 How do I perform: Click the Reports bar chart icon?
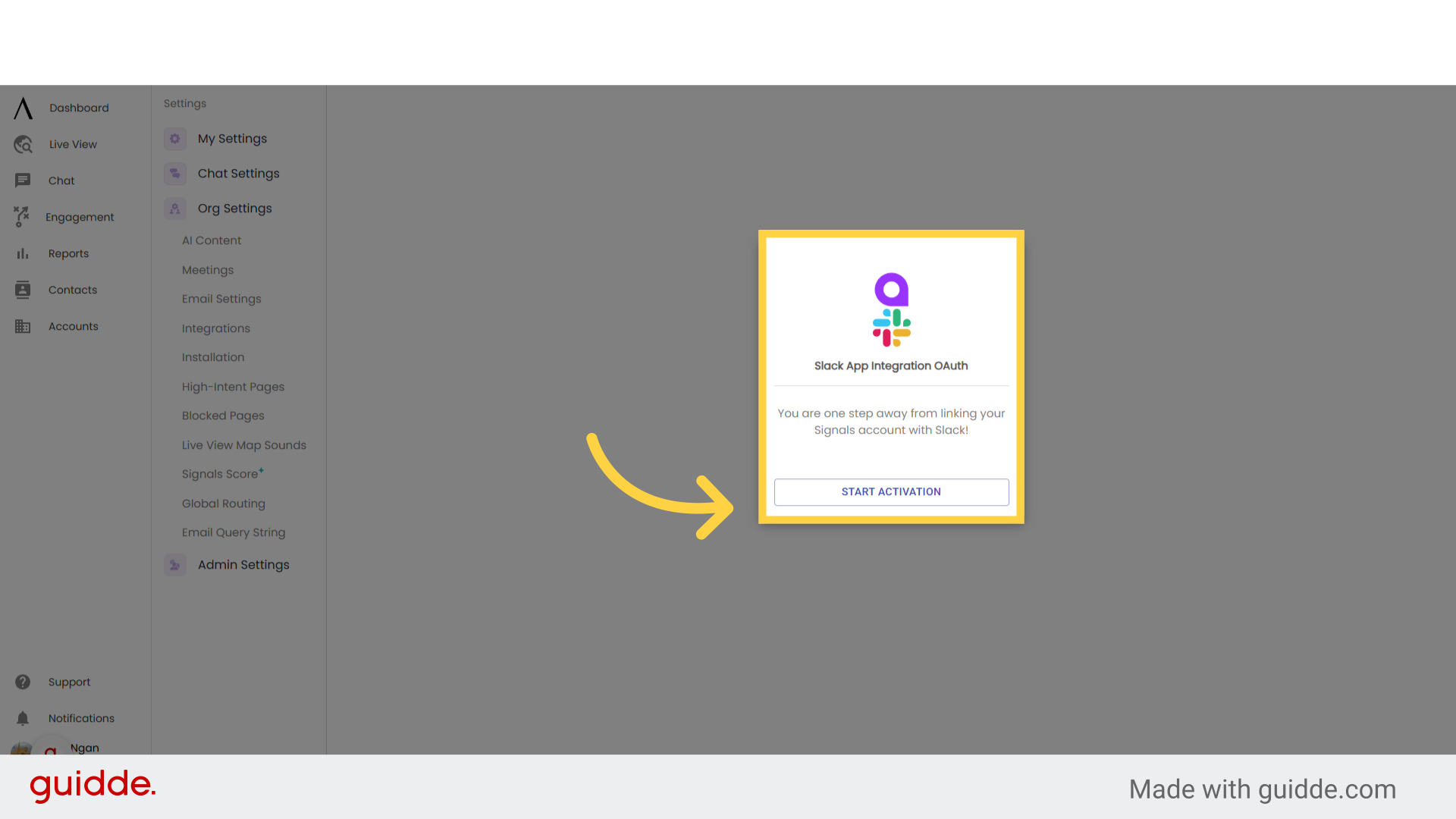point(23,253)
